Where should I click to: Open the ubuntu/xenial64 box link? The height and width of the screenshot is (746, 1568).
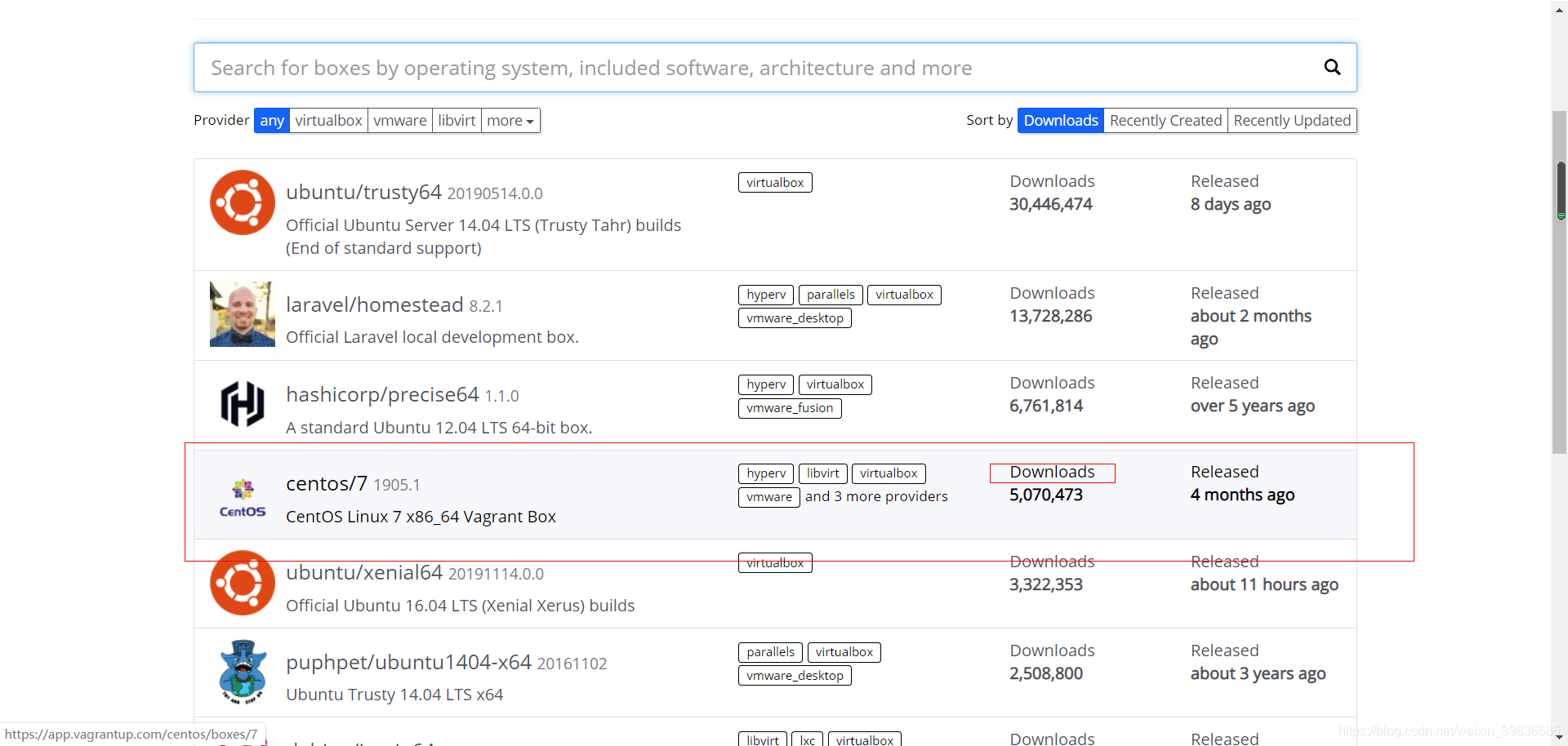[364, 572]
